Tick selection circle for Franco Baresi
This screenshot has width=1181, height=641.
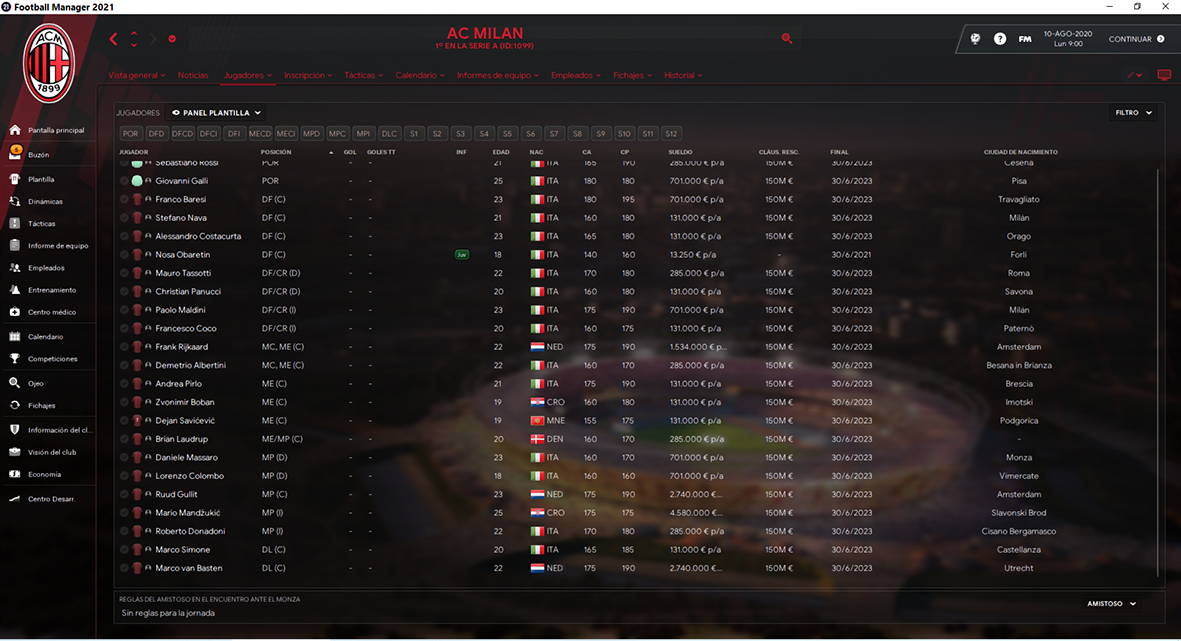coord(124,200)
